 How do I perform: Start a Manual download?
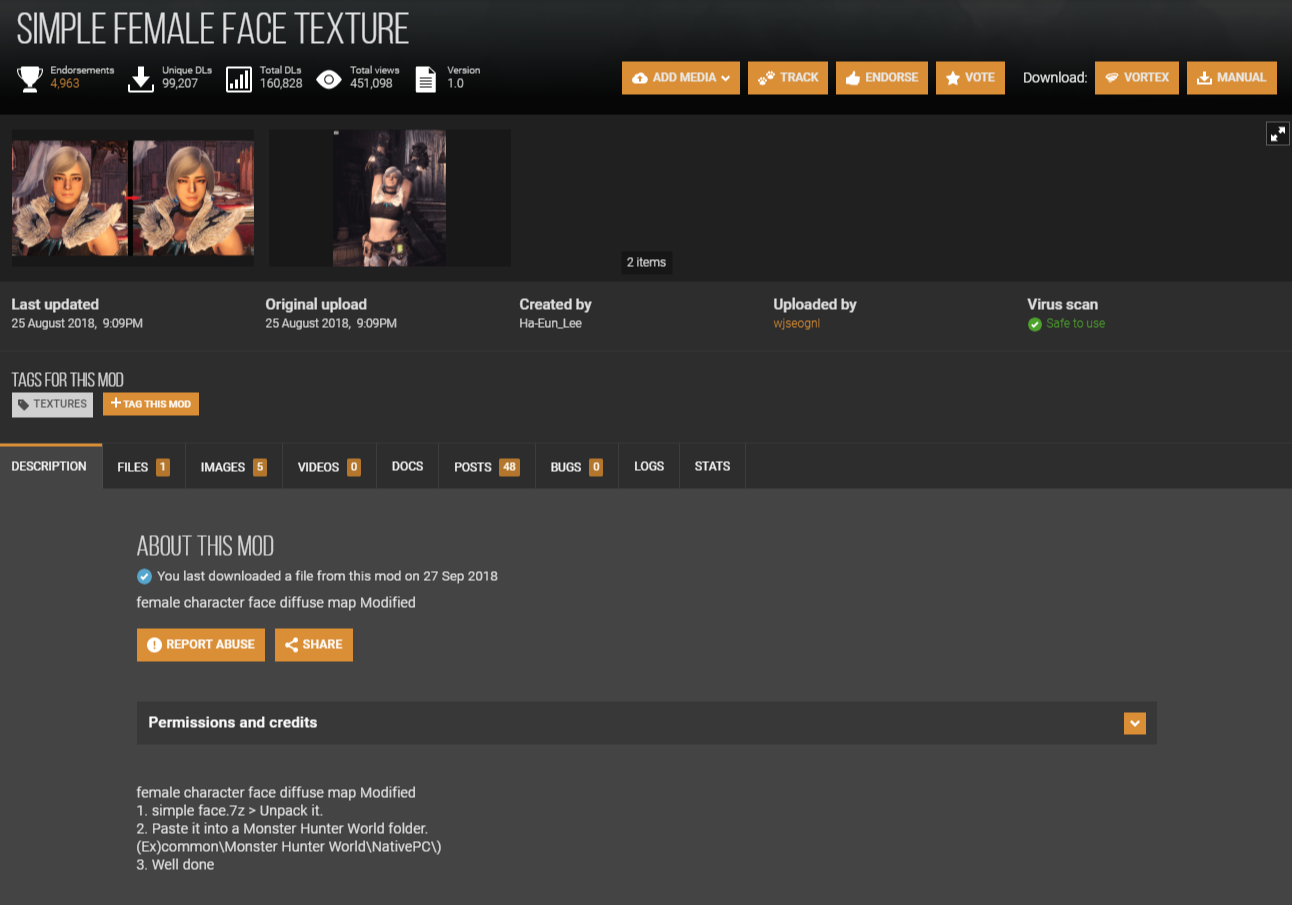[1232, 78]
